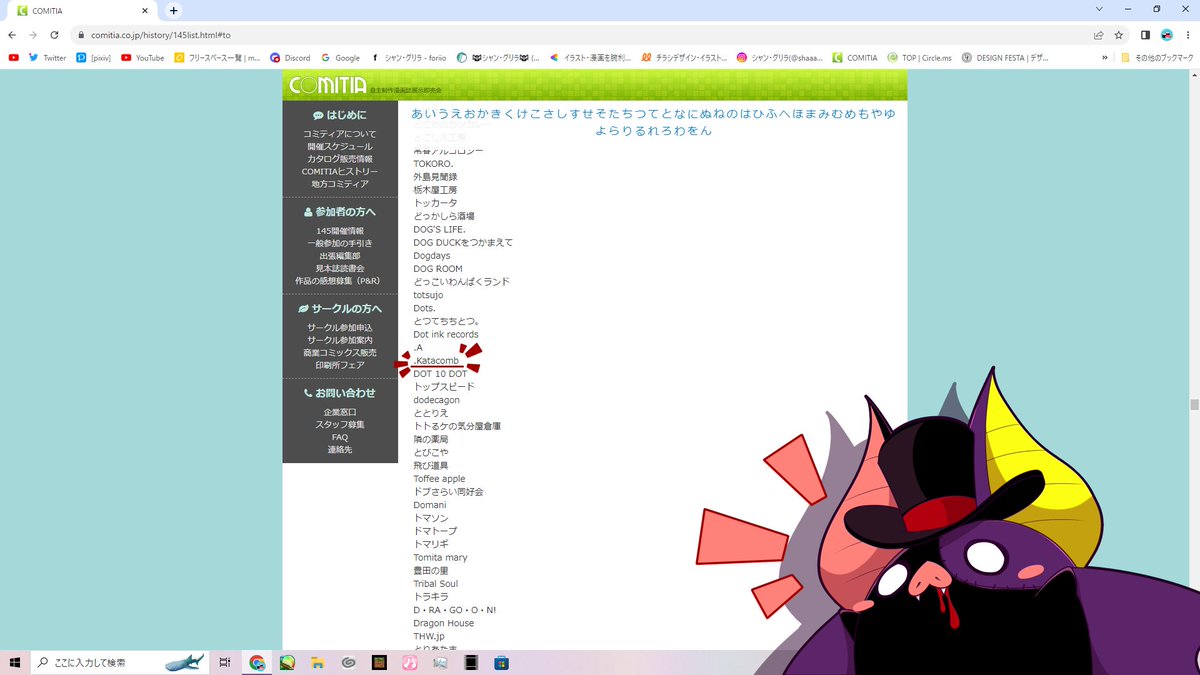Image resolution: width=1200 pixels, height=675 pixels.
Task: Select the COMITIA browser tab
Action: pos(82,10)
